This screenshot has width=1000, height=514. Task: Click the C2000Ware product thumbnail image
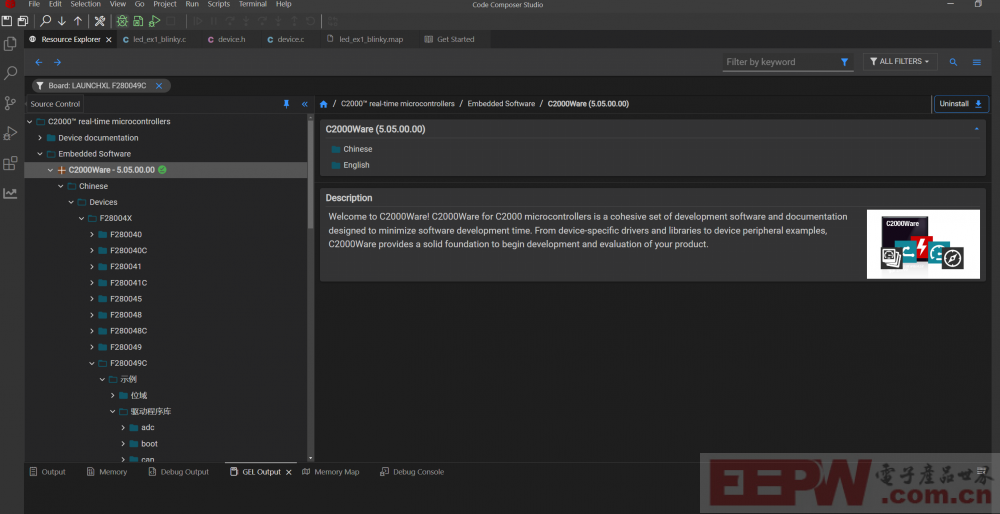pyautogui.click(x=923, y=244)
